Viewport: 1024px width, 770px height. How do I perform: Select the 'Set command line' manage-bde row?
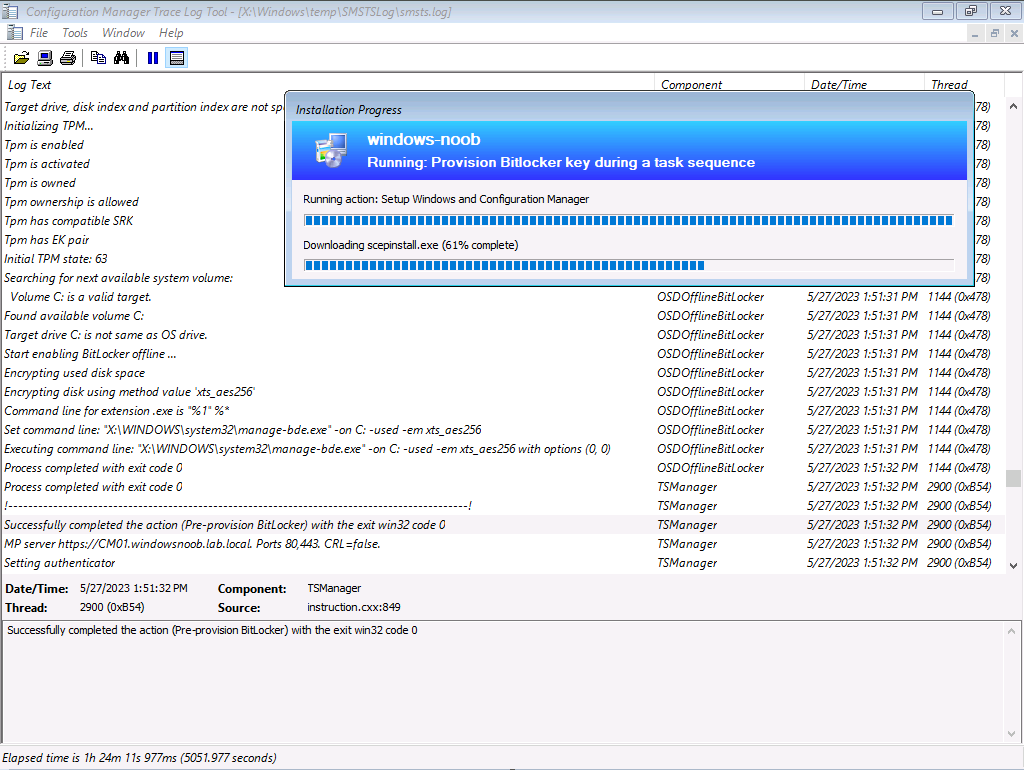pyautogui.click(x=503, y=430)
